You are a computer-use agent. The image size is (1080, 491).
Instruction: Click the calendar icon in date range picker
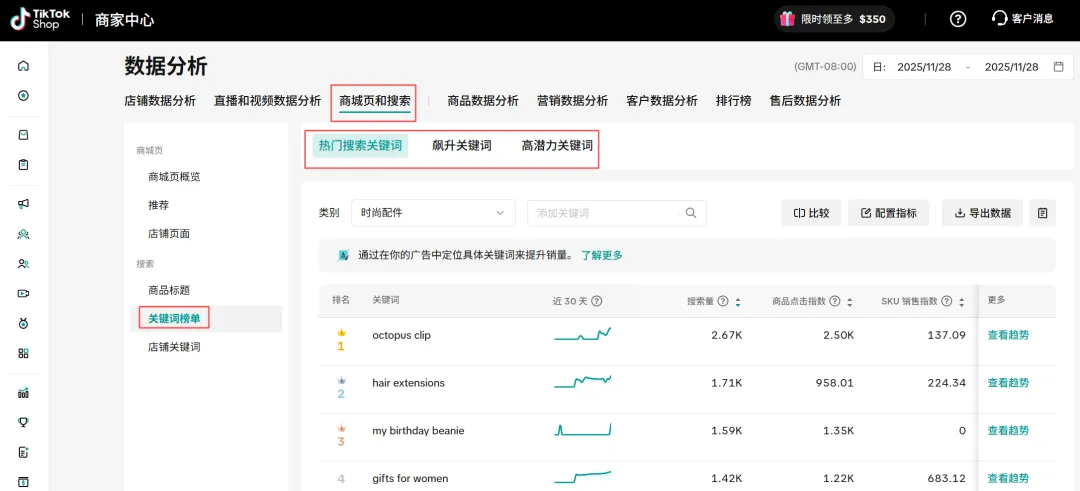(1058, 67)
